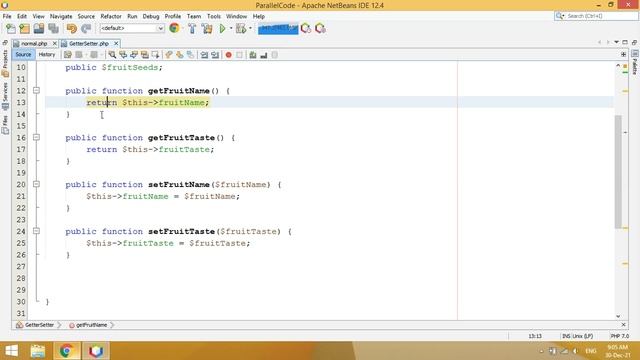Click the green Run Project arrow

(x=222, y=29)
